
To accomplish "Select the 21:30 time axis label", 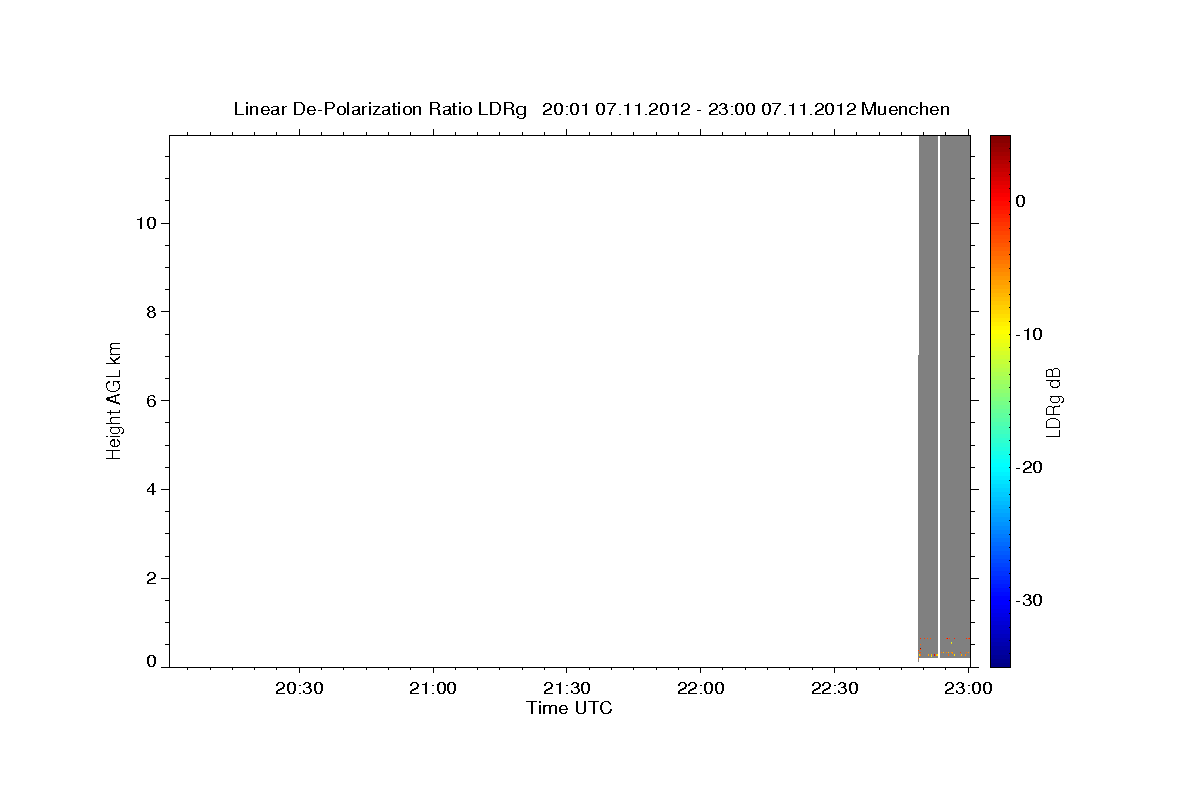I will coord(567,689).
